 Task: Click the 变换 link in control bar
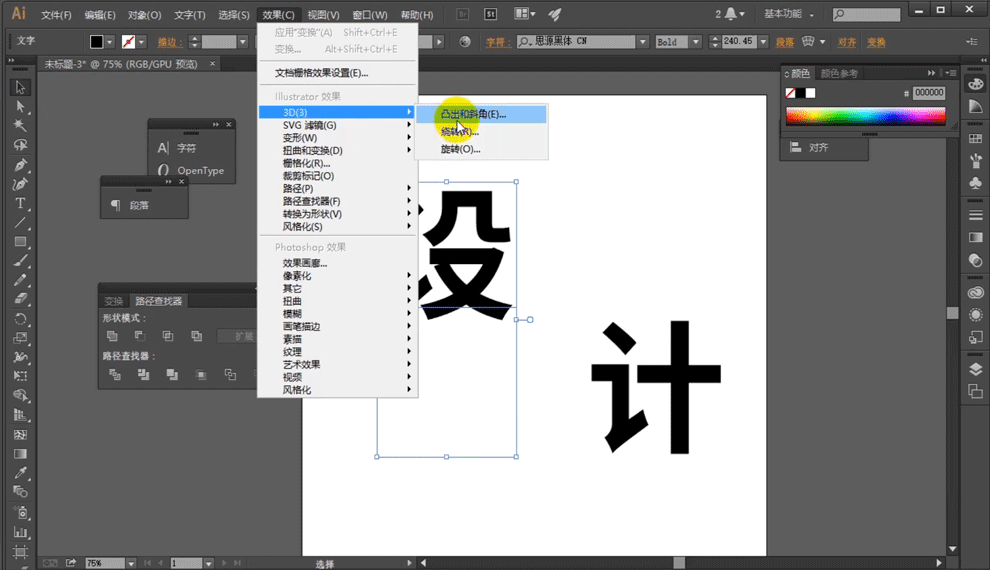click(x=876, y=42)
